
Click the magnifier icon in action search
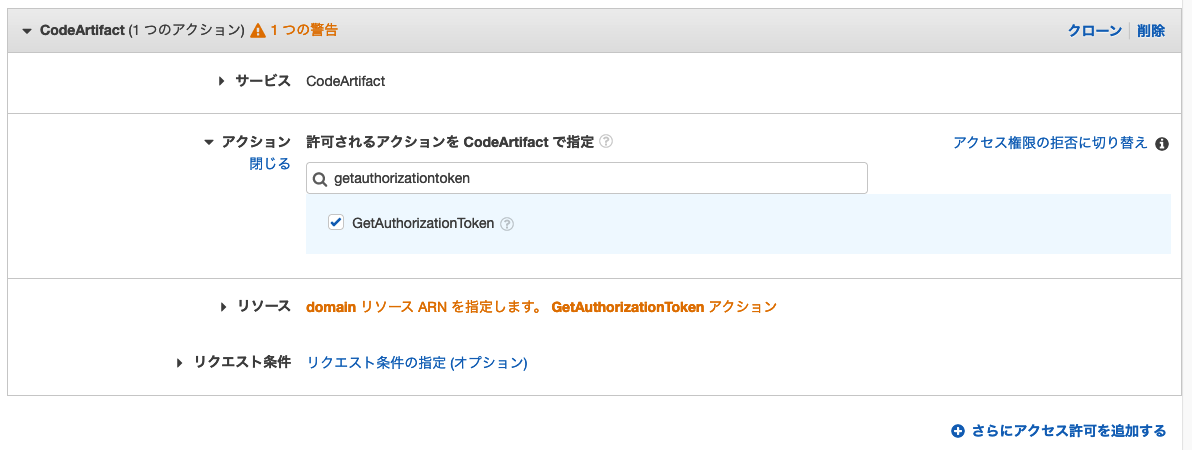[320, 179]
